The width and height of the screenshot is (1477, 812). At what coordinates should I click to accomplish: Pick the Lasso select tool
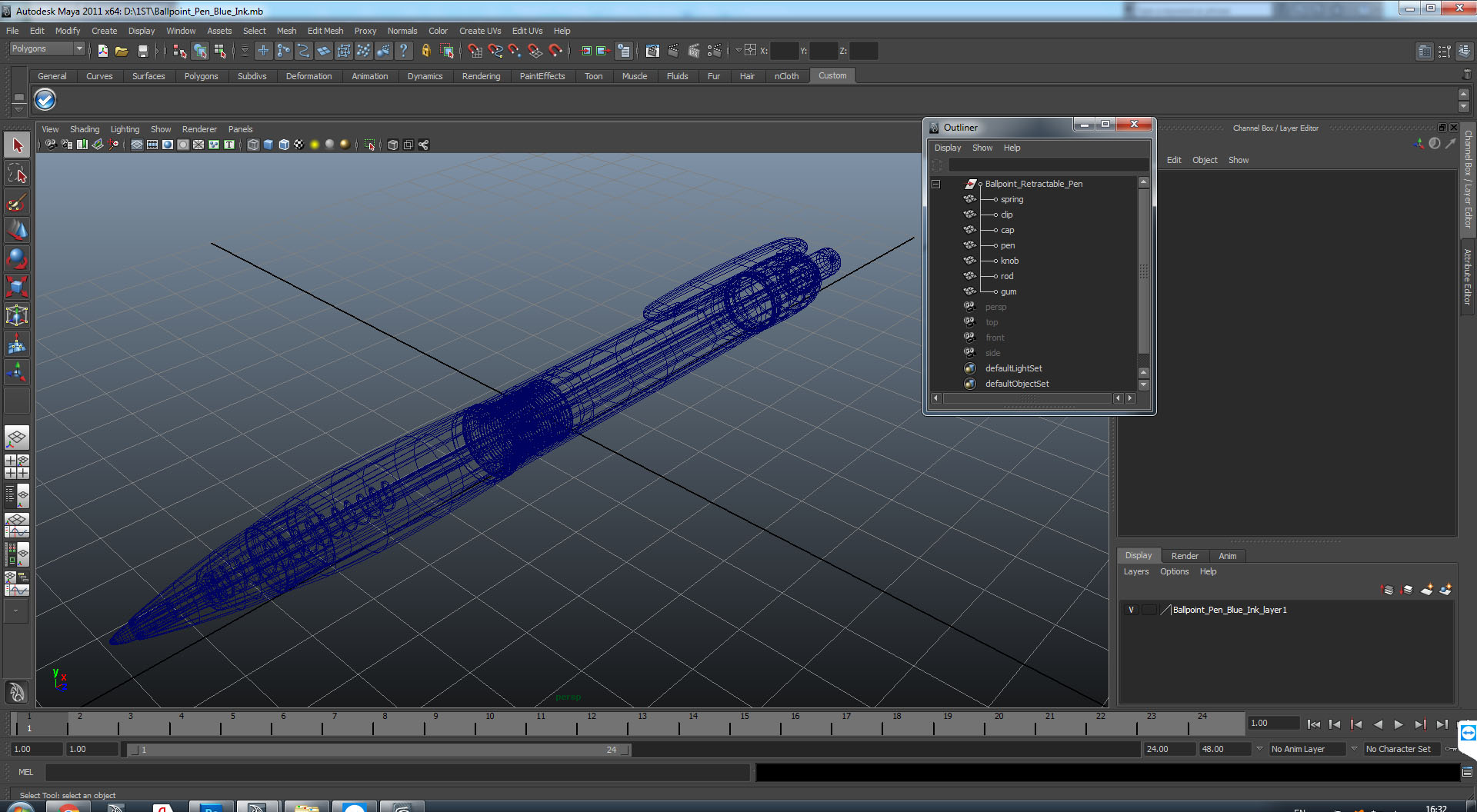tap(17, 174)
